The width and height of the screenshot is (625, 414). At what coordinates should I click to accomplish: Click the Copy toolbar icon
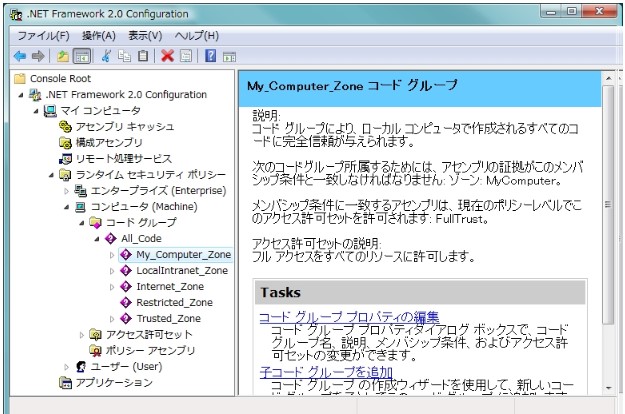coord(124,56)
